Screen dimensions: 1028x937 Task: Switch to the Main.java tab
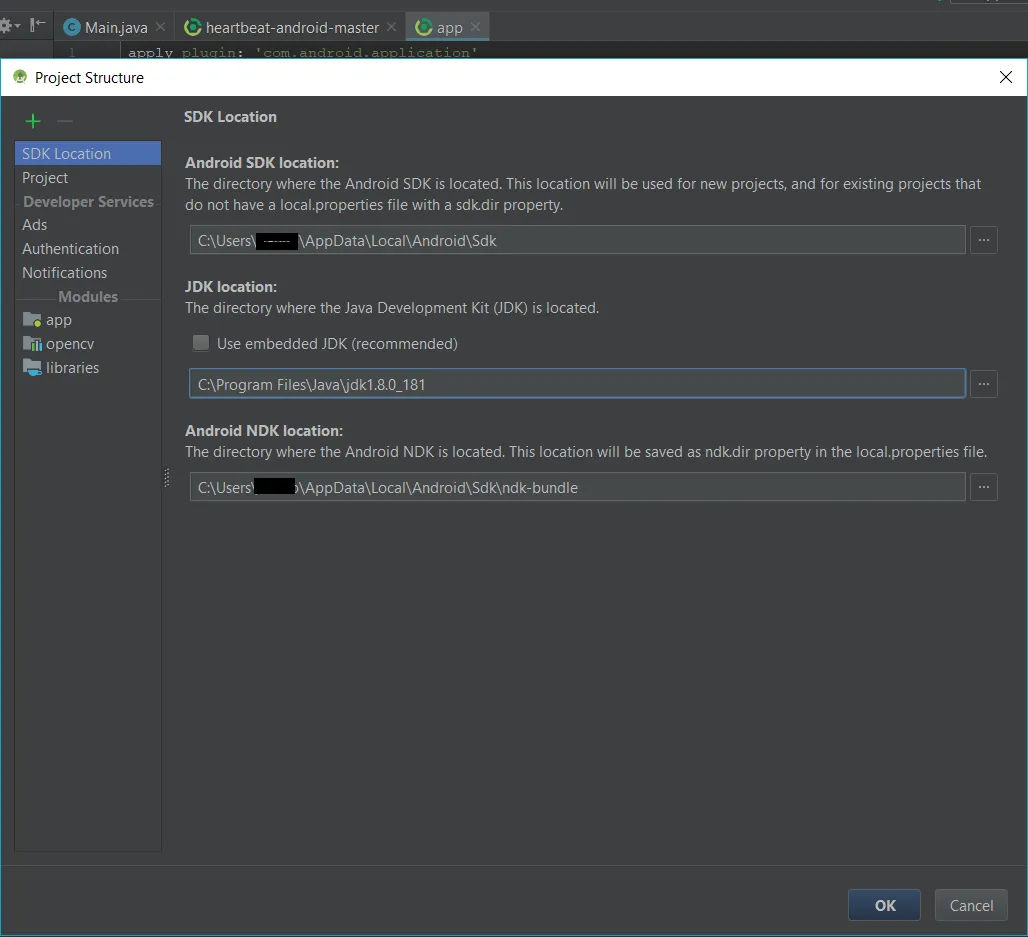(x=115, y=28)
